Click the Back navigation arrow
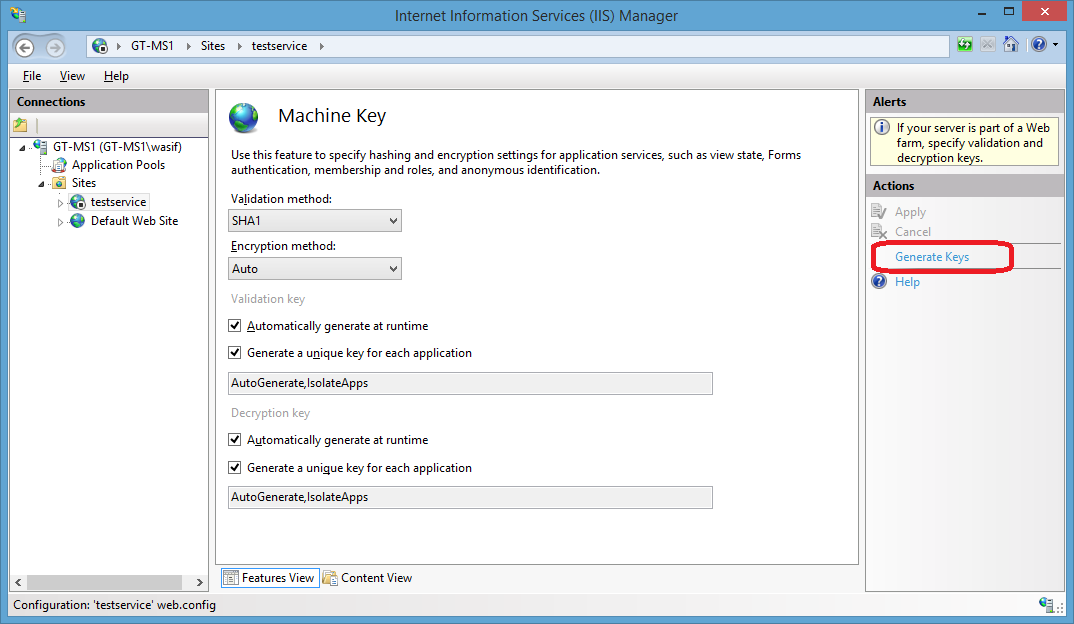 pyautogui.click(x=25, y=47)
